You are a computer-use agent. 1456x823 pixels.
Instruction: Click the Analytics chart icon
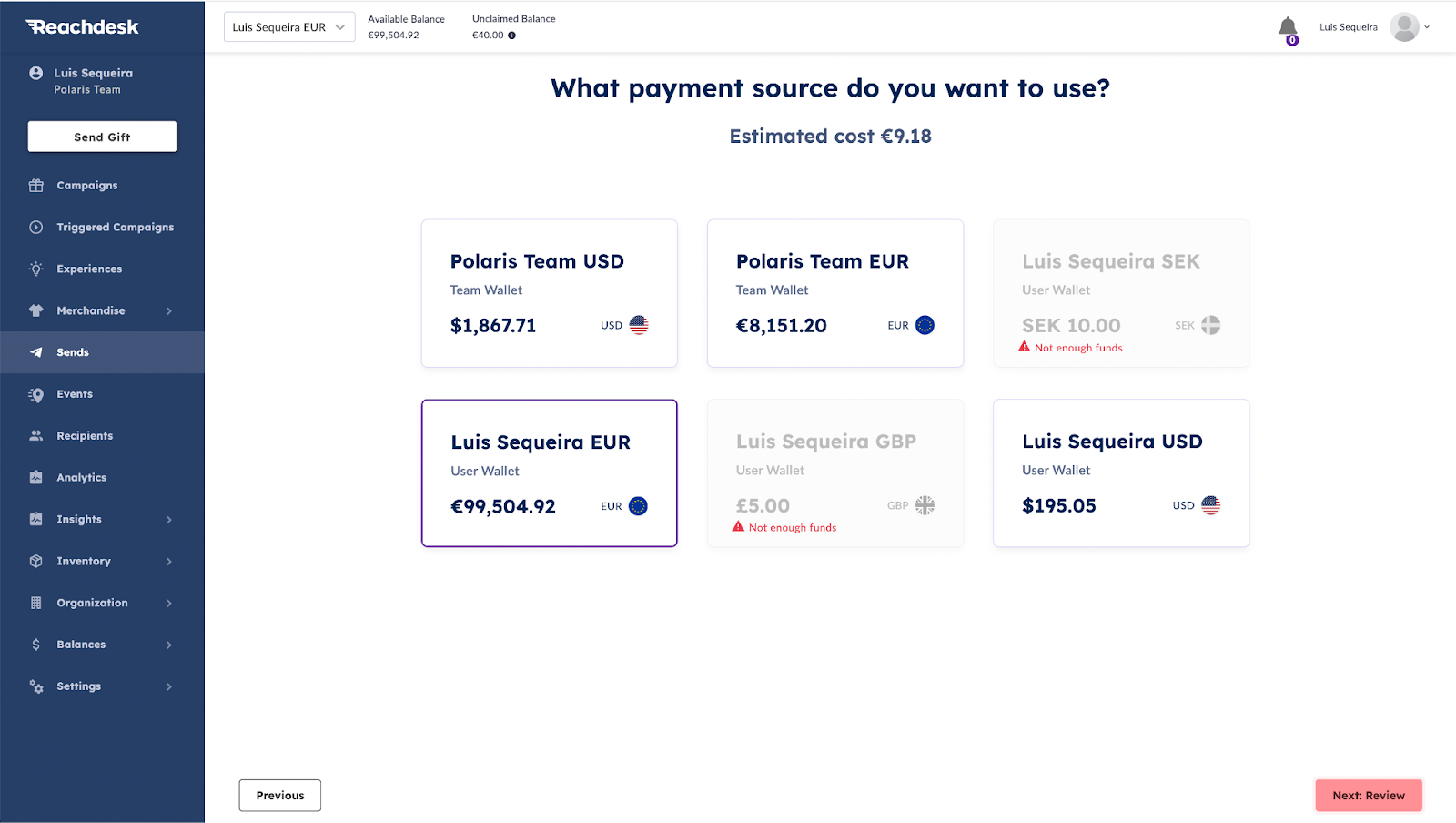tap(36, 478)
